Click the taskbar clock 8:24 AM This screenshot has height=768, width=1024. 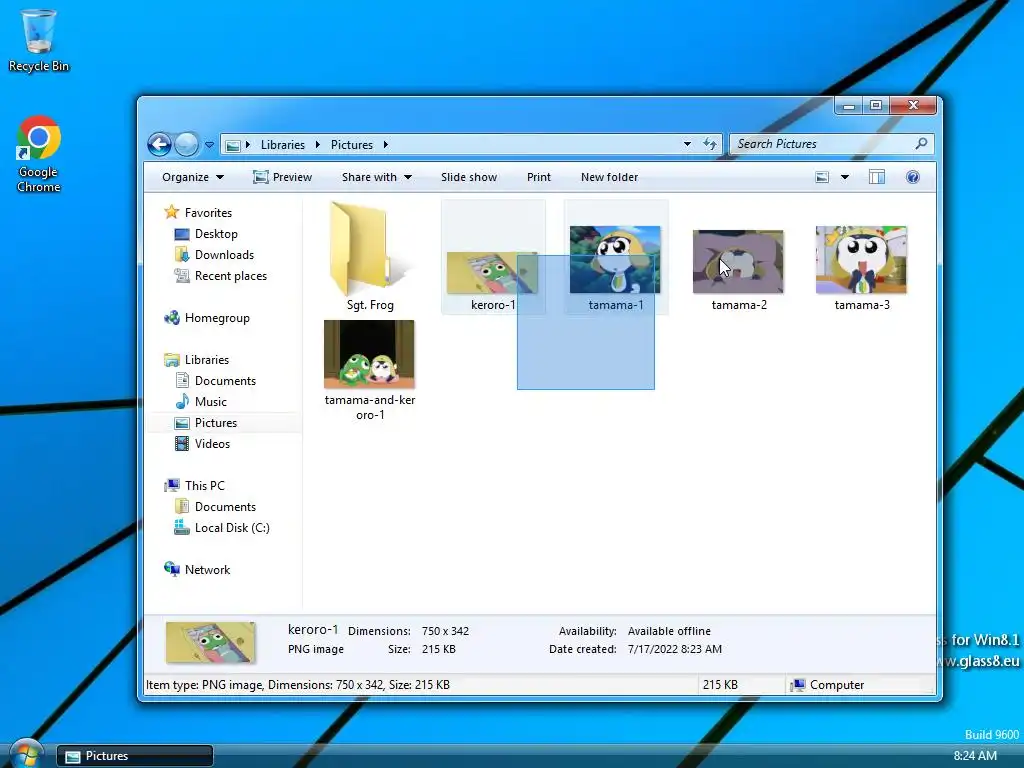pyautogui.click(x=975, y=756)
